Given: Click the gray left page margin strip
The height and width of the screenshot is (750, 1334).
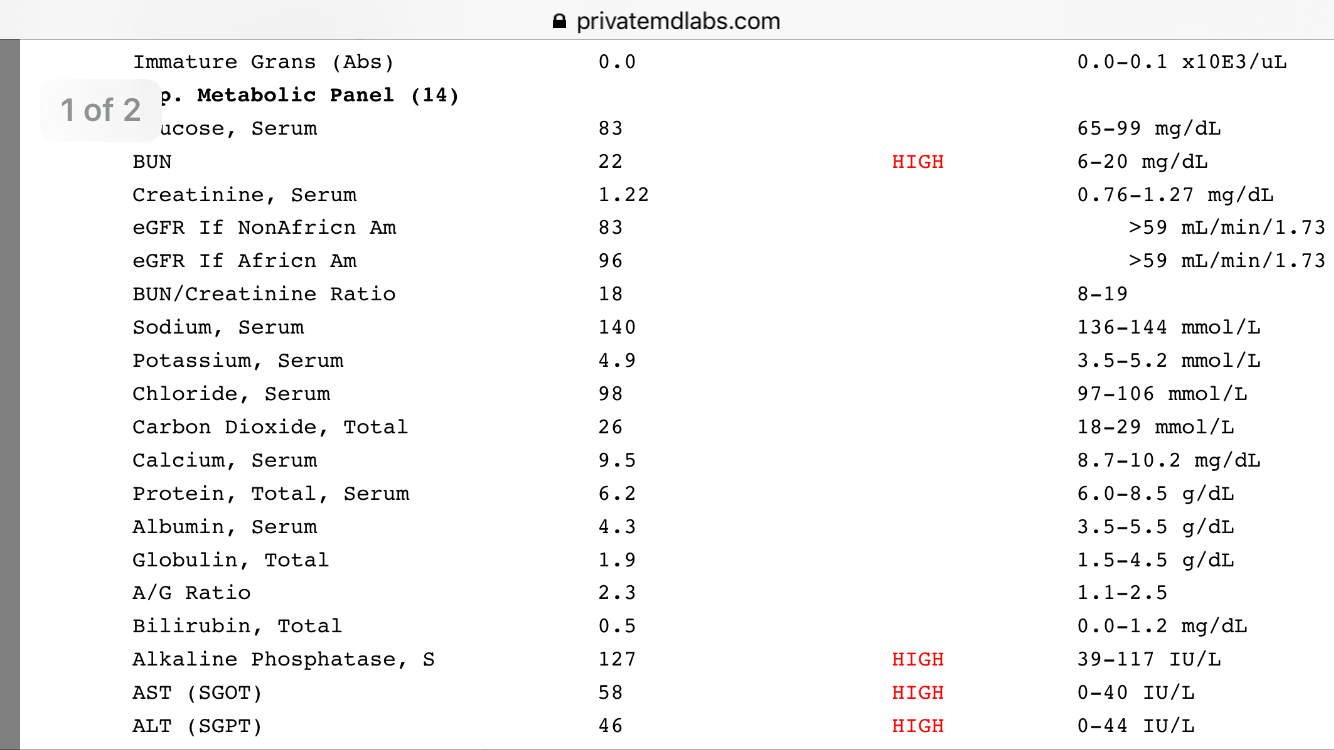Looking at the screenshot, I should click(9, 400).
